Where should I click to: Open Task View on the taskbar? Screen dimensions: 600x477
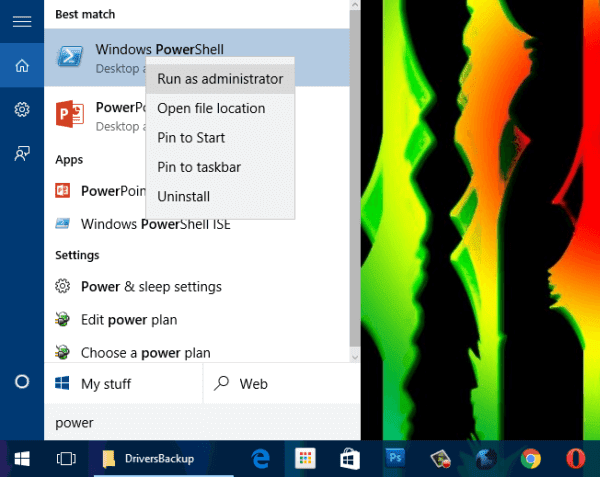point(66,458)
